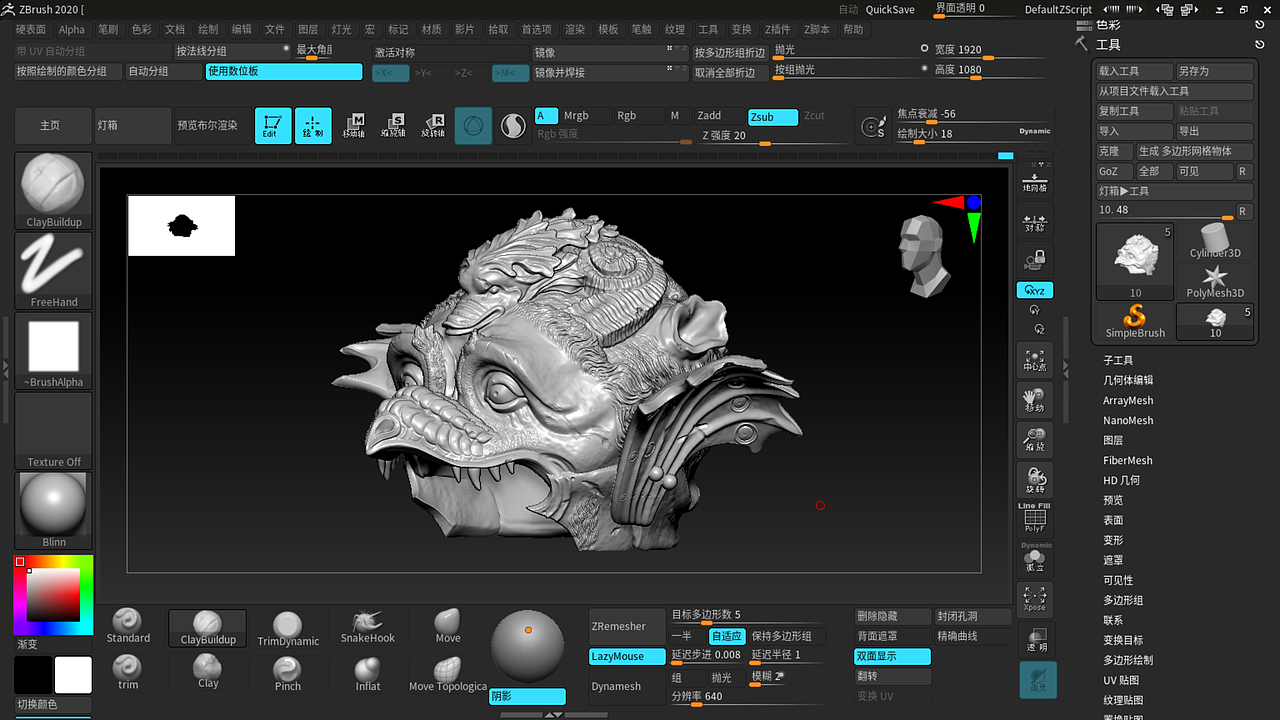Select the Clay brush
Image resolution: width=1280 pixels, height=720 pixels.
point(208,673)
